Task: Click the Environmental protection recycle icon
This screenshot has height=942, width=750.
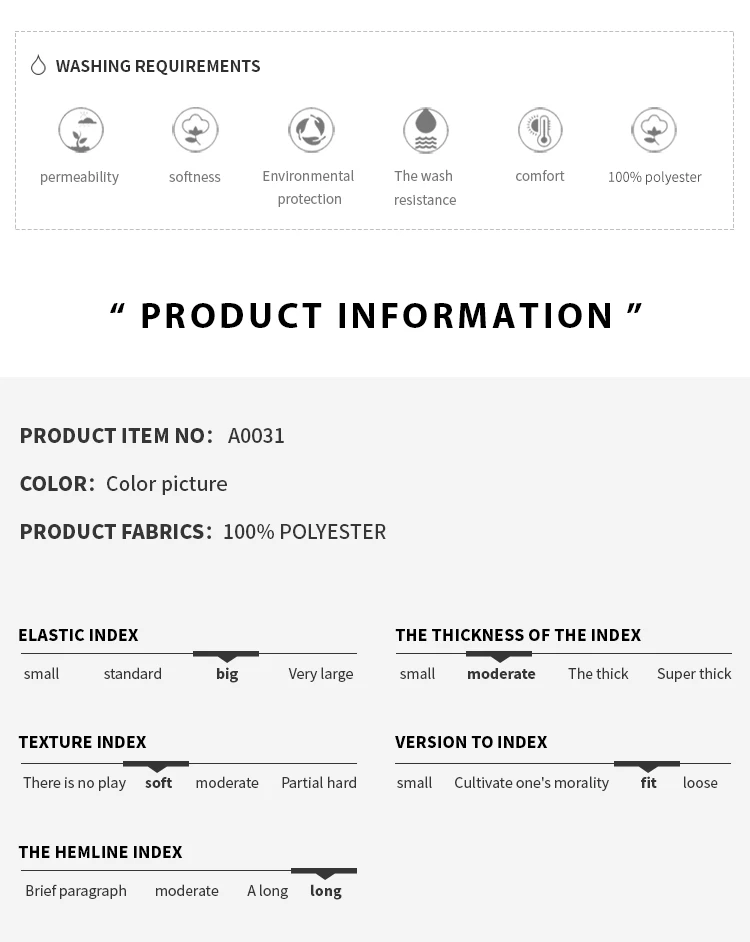Action: (x=311, y=130)
